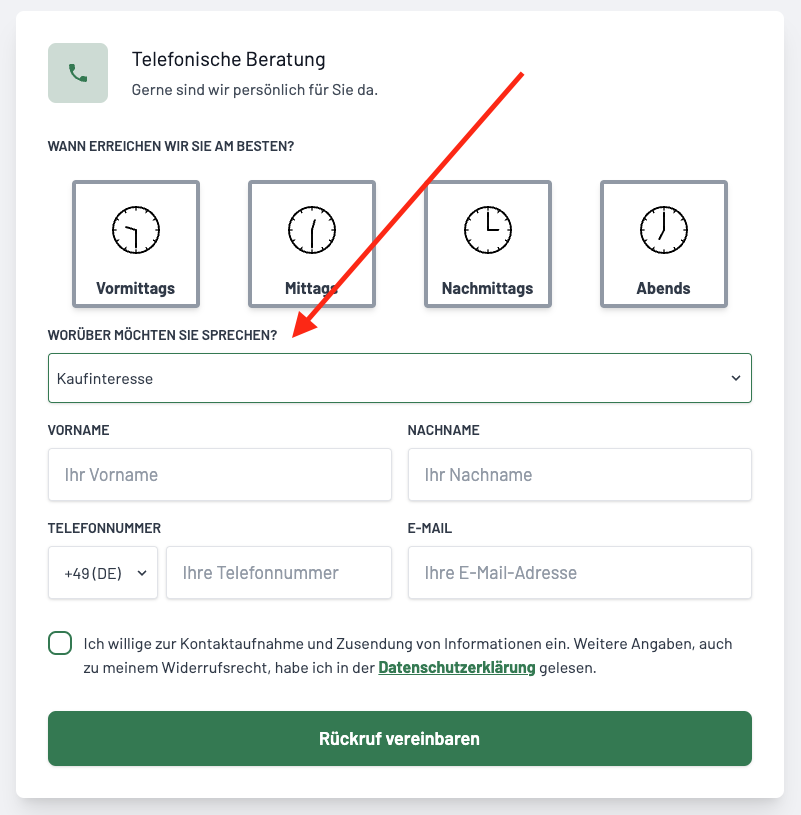Image resolution: width=801 pixels, height=815 pixels.
Task: Click the green phone icon
Action: pos(78,73)
